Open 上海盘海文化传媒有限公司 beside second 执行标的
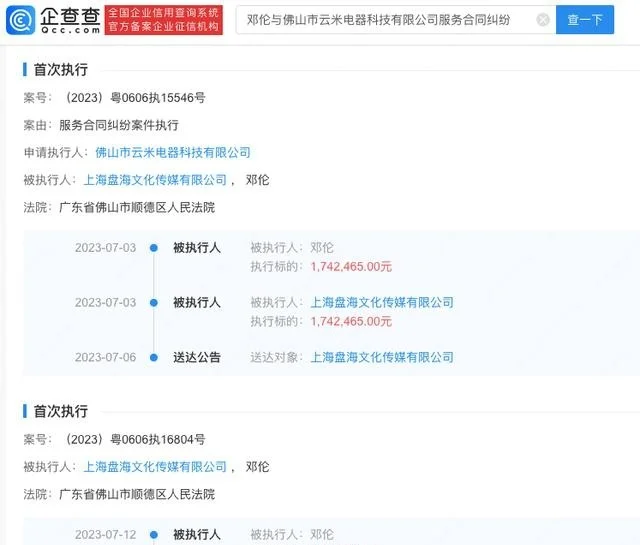Image resolution: width=640 pixels, height=545 pixels. pos(382,303)
